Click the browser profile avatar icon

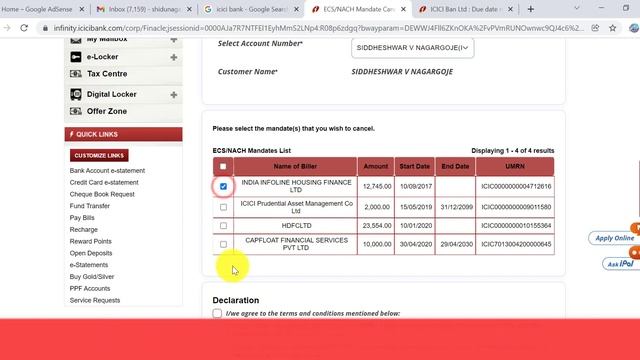634,28
